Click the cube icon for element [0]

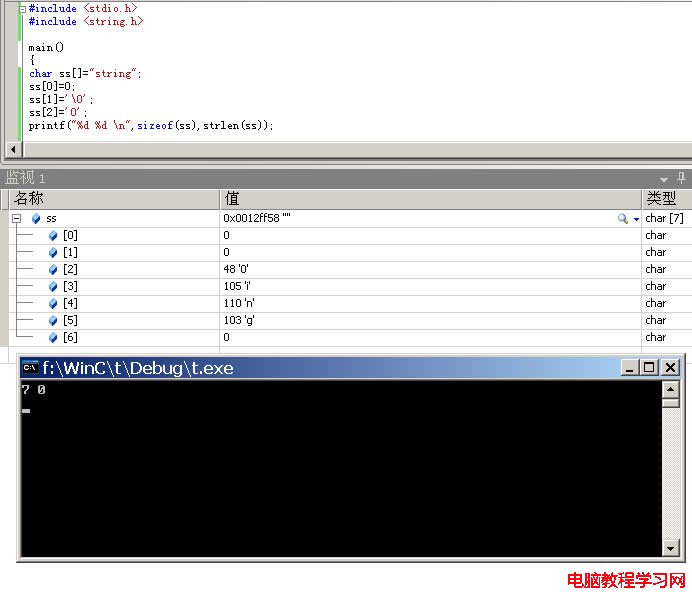(x=53, y=236)
